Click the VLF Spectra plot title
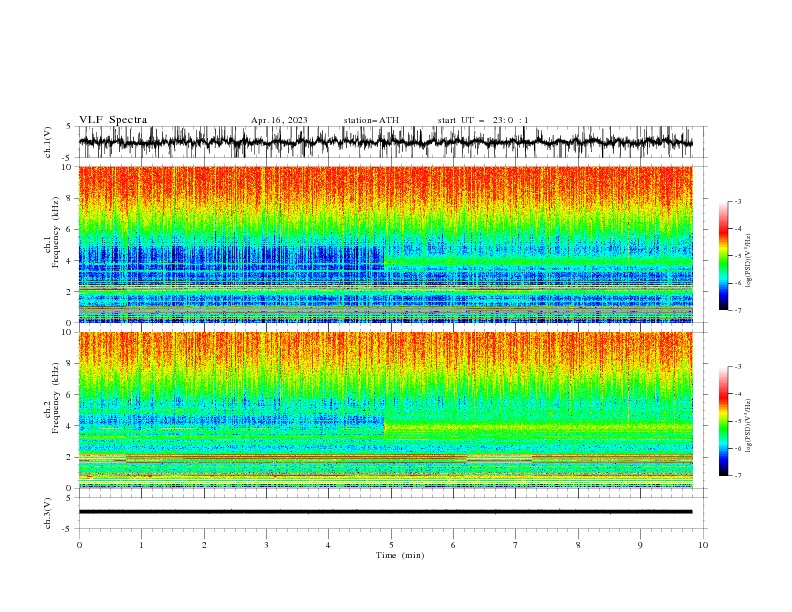Image resolution: width=792 pixels, height=612 pixels. point(113,120)
